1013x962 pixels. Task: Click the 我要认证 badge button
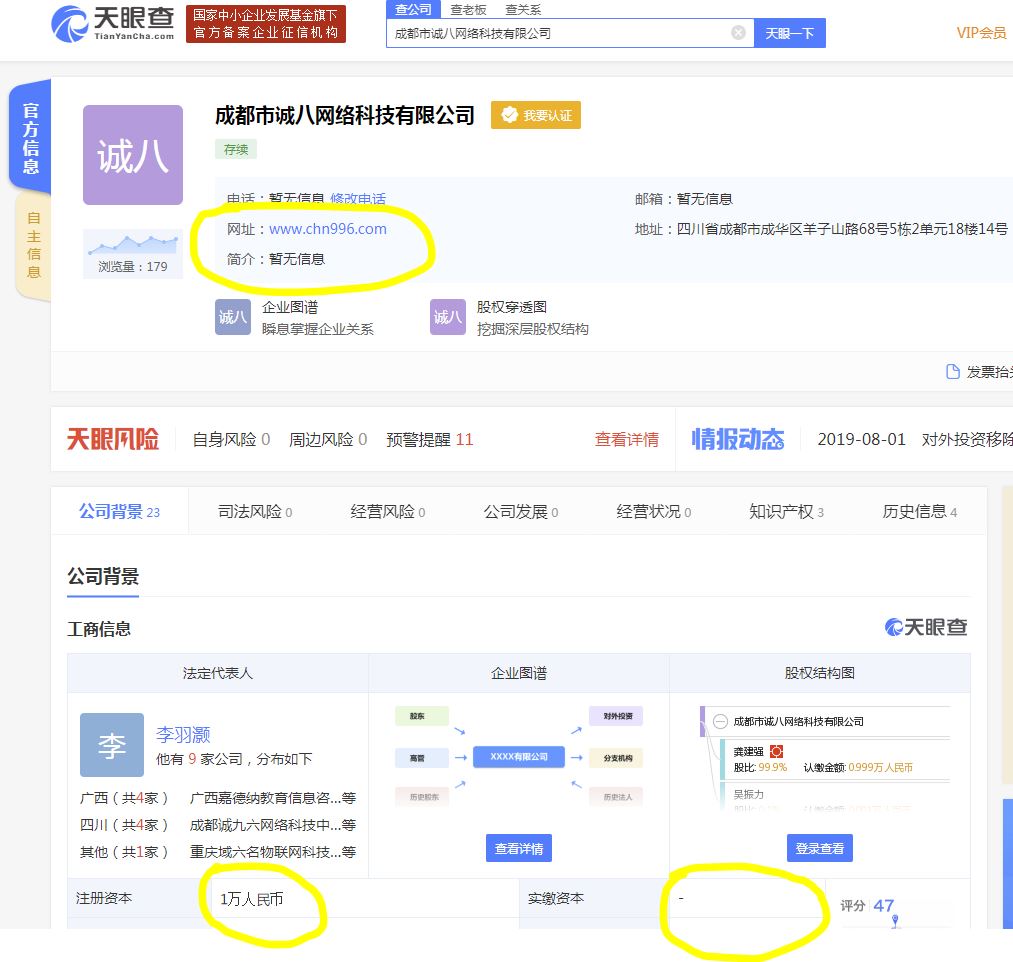click(x=536, y=115)
